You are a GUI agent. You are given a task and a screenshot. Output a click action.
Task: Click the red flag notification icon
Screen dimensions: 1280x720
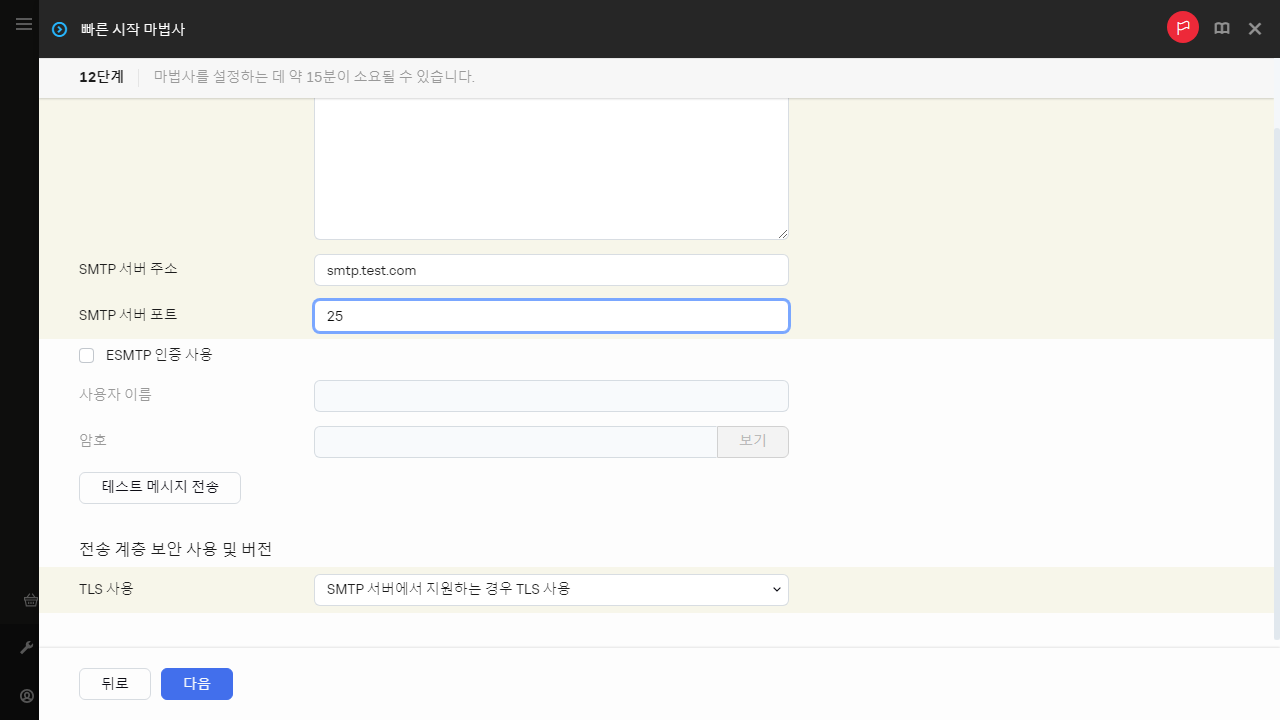[1183, 27]
